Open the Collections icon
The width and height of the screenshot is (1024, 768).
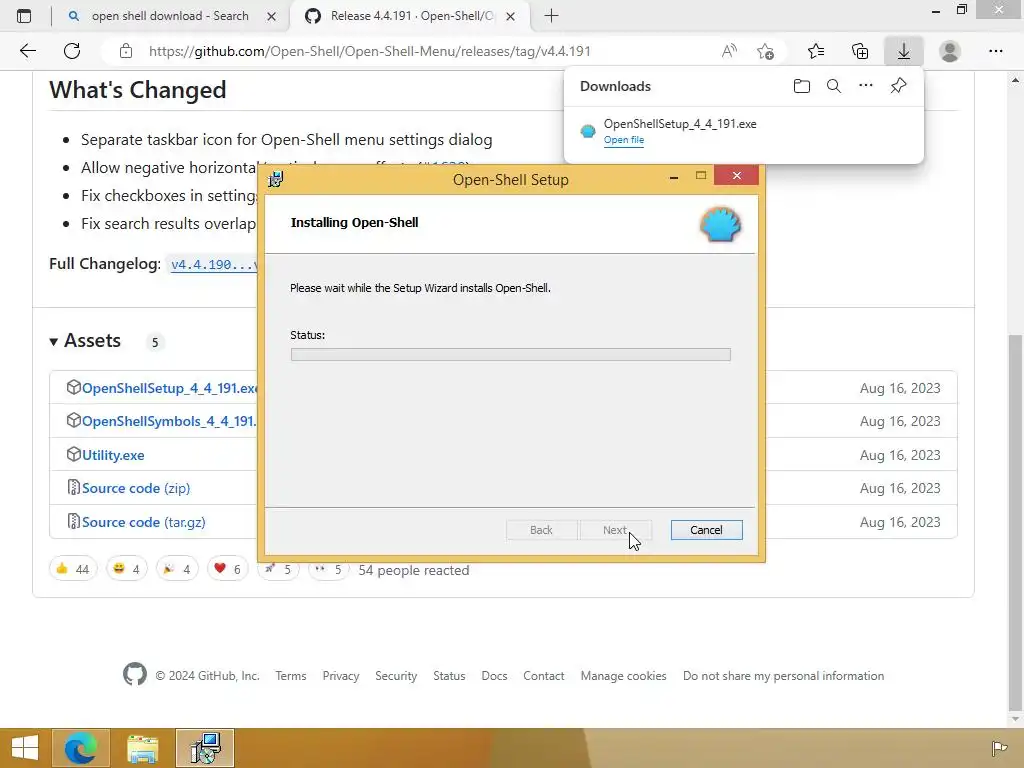pos(860,51)
